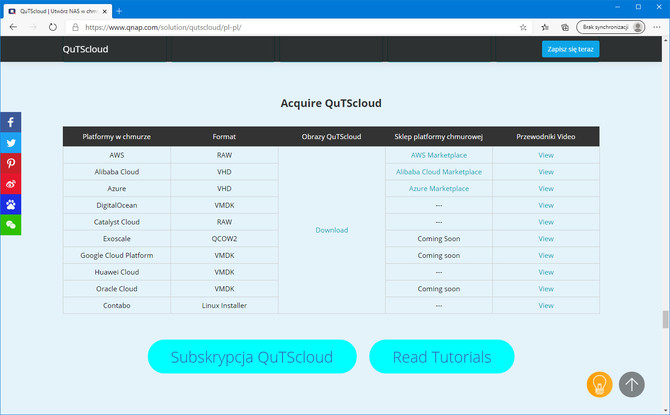View video guide for Oracle Cloud
This screenshot has height=415, width=670.
pos(546,288)
